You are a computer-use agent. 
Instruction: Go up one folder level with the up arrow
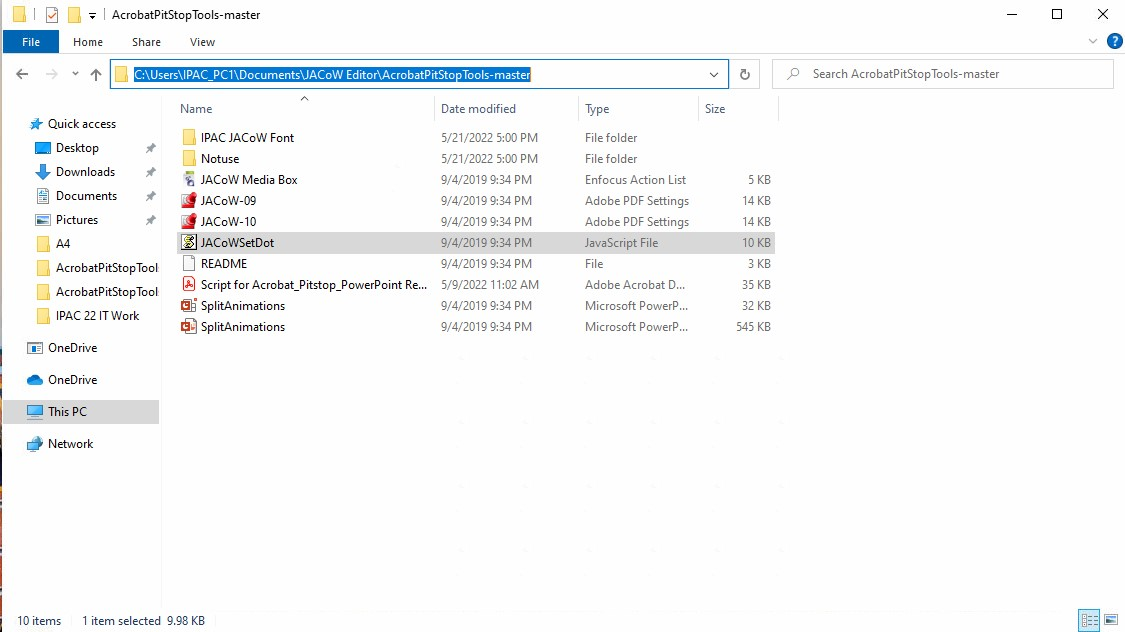coord(96,74)
